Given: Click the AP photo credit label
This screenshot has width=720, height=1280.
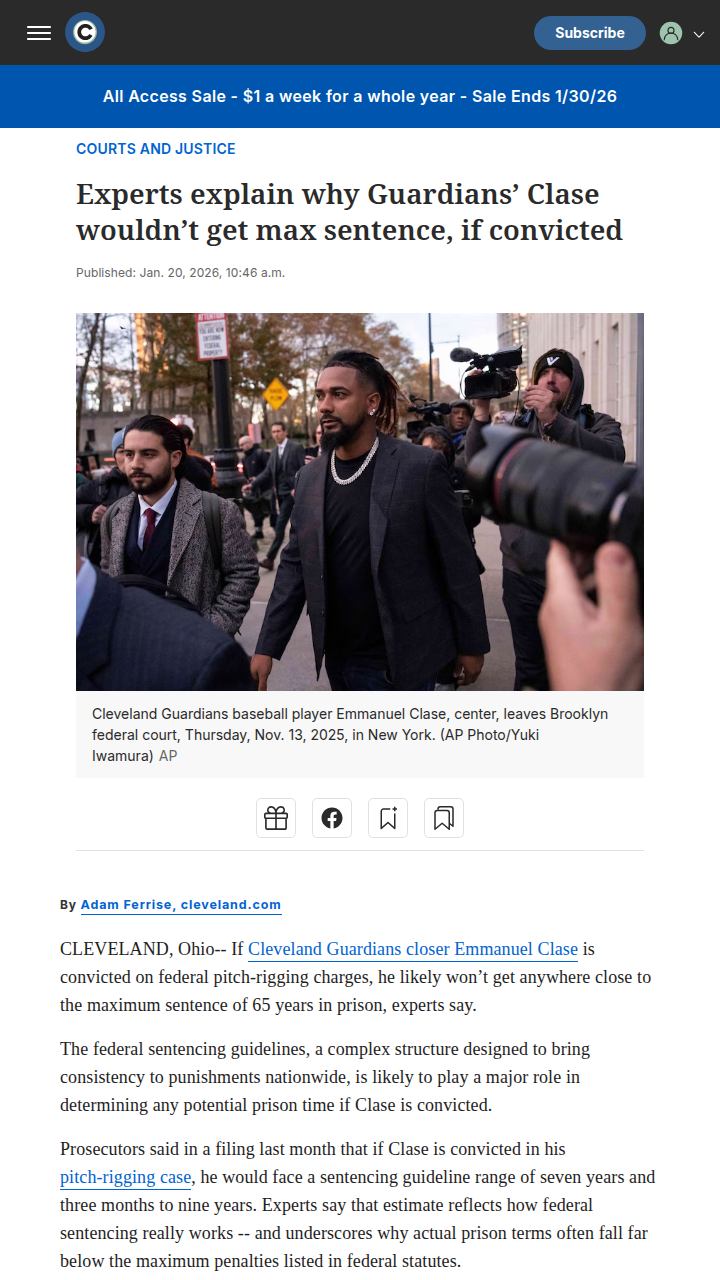Looking at the screenshot, I should click(x=168, y=756).
